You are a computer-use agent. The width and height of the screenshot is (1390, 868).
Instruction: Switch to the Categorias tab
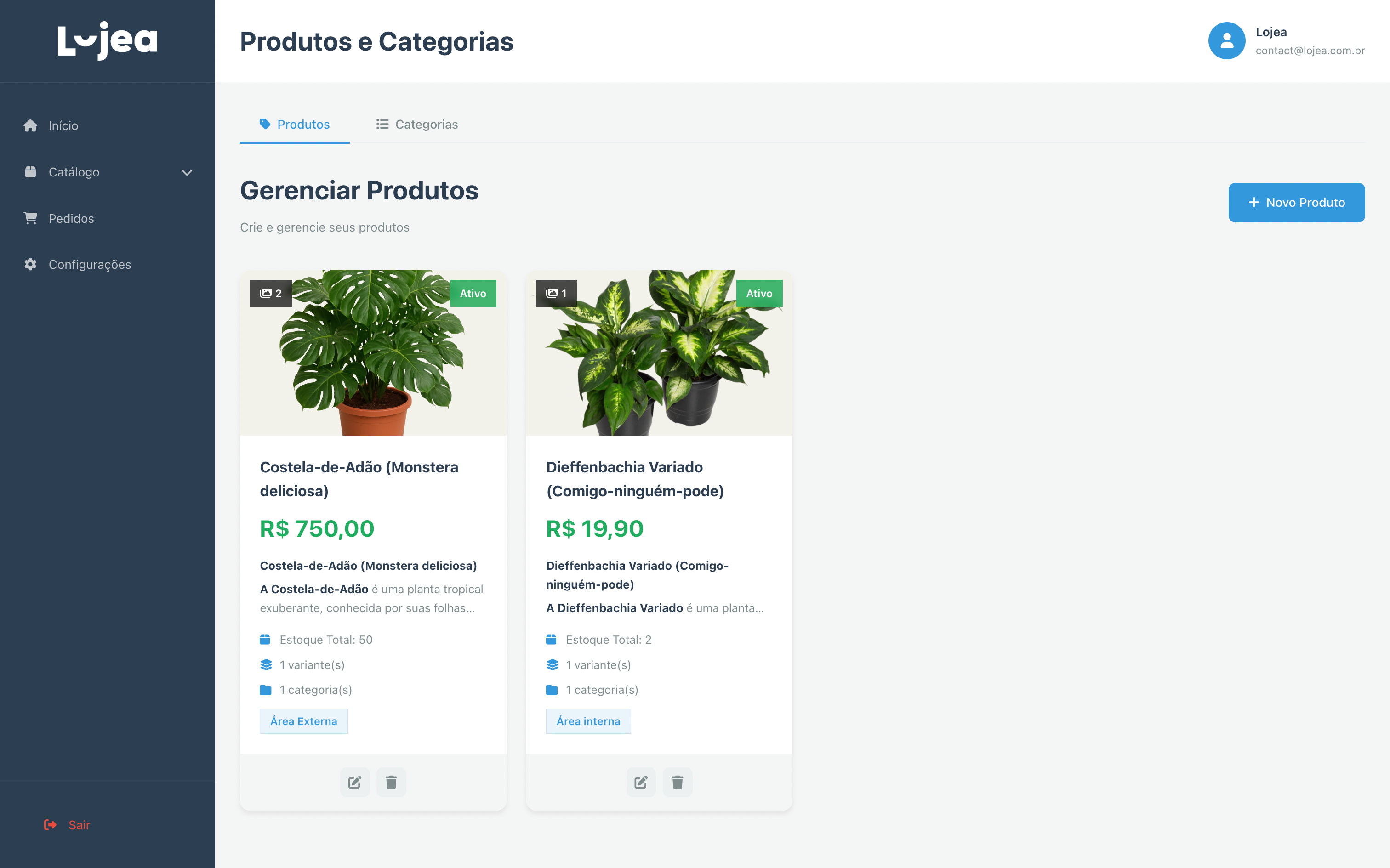point(417,125)
